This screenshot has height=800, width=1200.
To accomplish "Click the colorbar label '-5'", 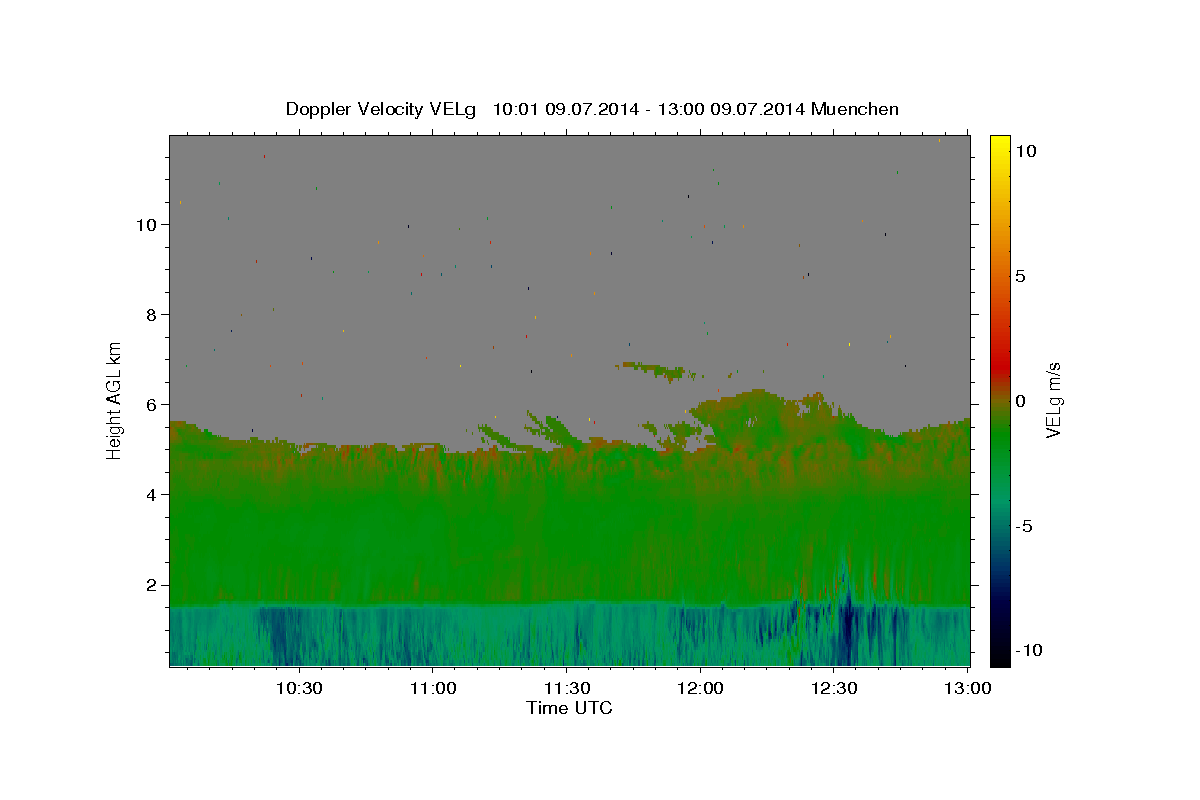I will 1024,526.
